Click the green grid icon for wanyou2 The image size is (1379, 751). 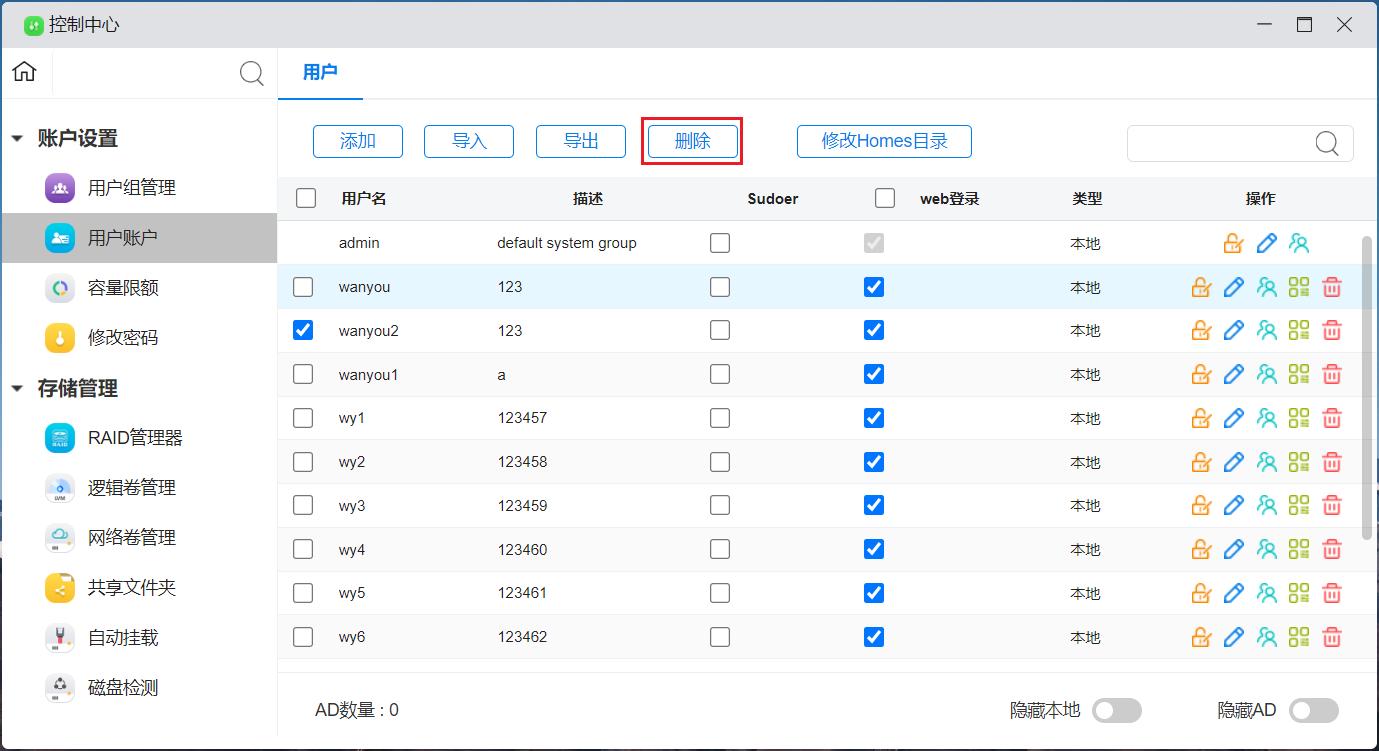point(1299,331)
